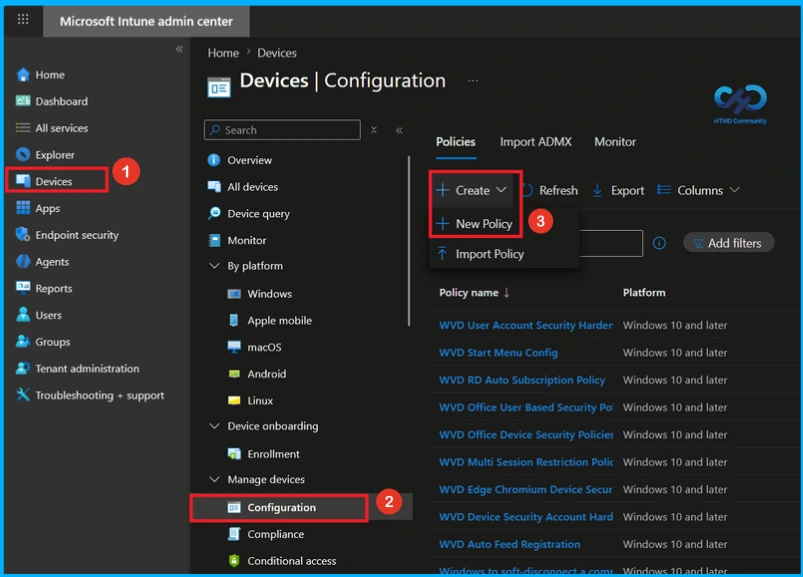The image size is (803, 577).
Task: Select the Linux platform
Action: [x=260, y=400]
